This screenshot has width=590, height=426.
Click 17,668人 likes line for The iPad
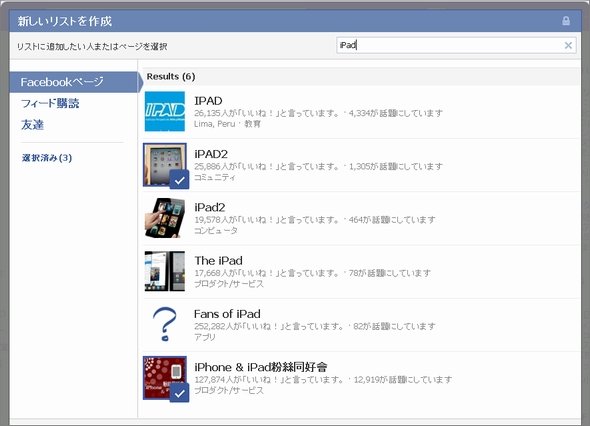(312, 273)
